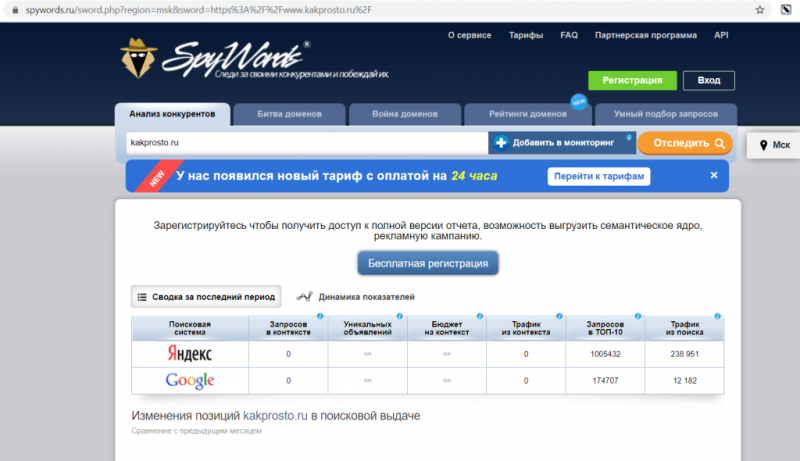
Task: Focus the domain search field with kakprosto.ru
Action: click(x=307, y=143)
